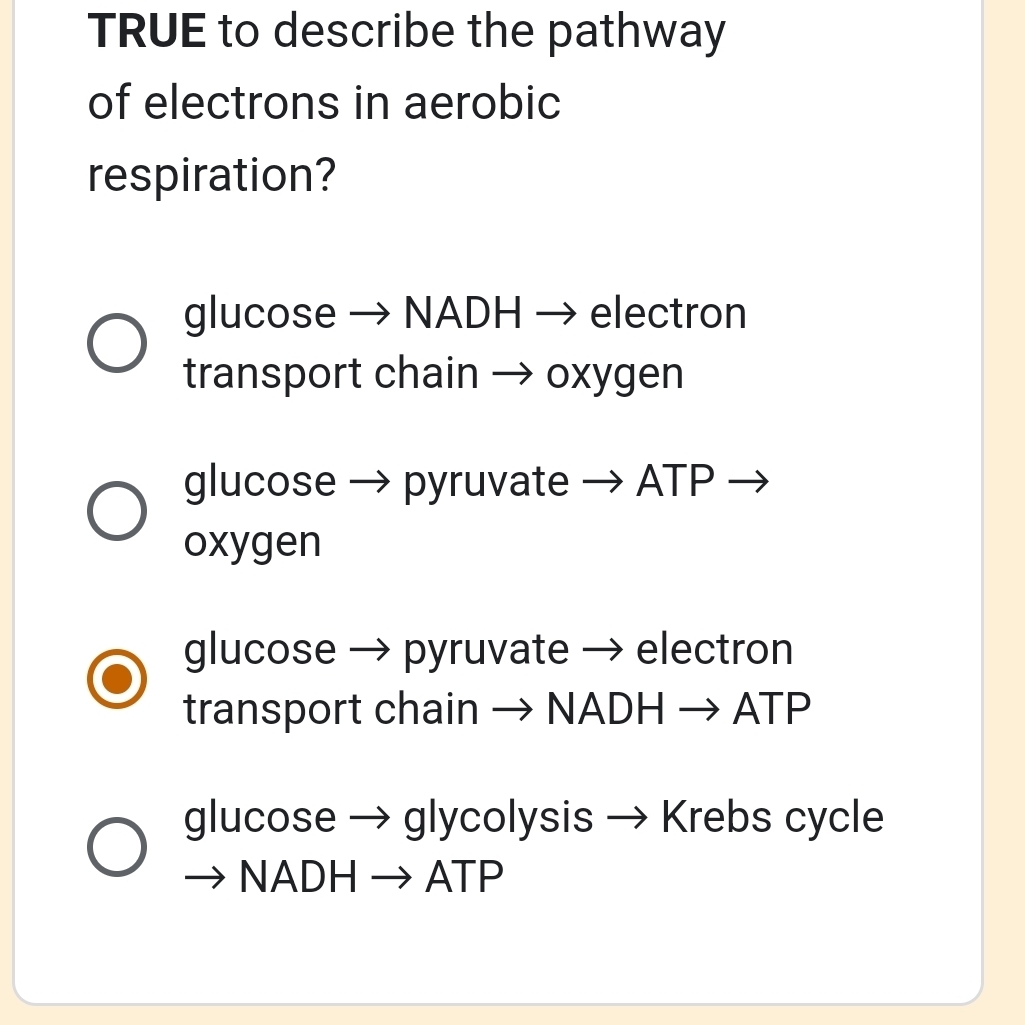Viewport: 1025px width, 1025px height.
Task: Click the word glycolysis in the last answer
Action: pyautogui.click(x=497, y=816)
